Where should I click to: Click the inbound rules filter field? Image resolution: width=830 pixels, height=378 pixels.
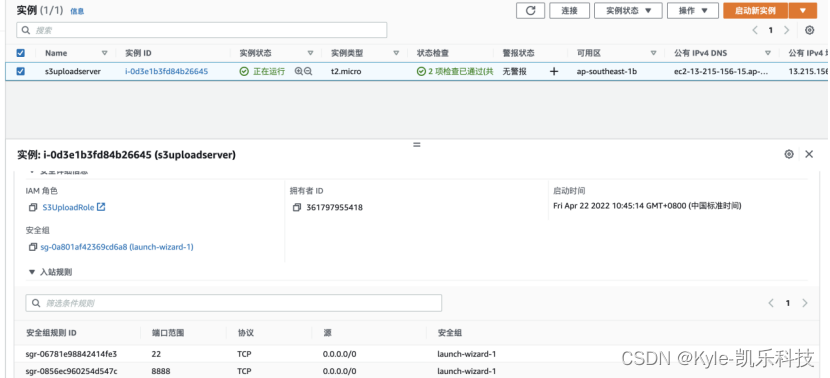click(x=233, y=303)
